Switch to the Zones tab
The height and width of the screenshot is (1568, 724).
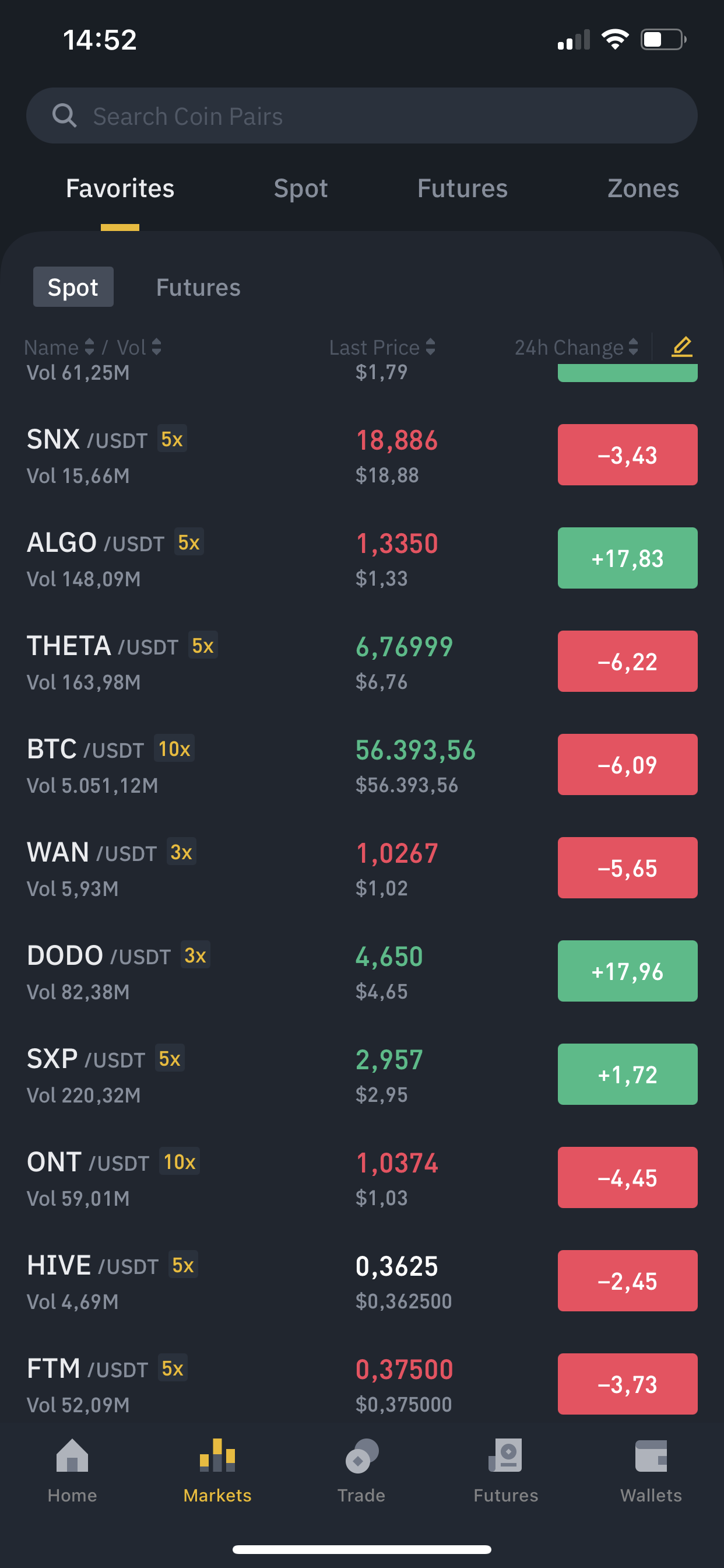pos(643,188)
